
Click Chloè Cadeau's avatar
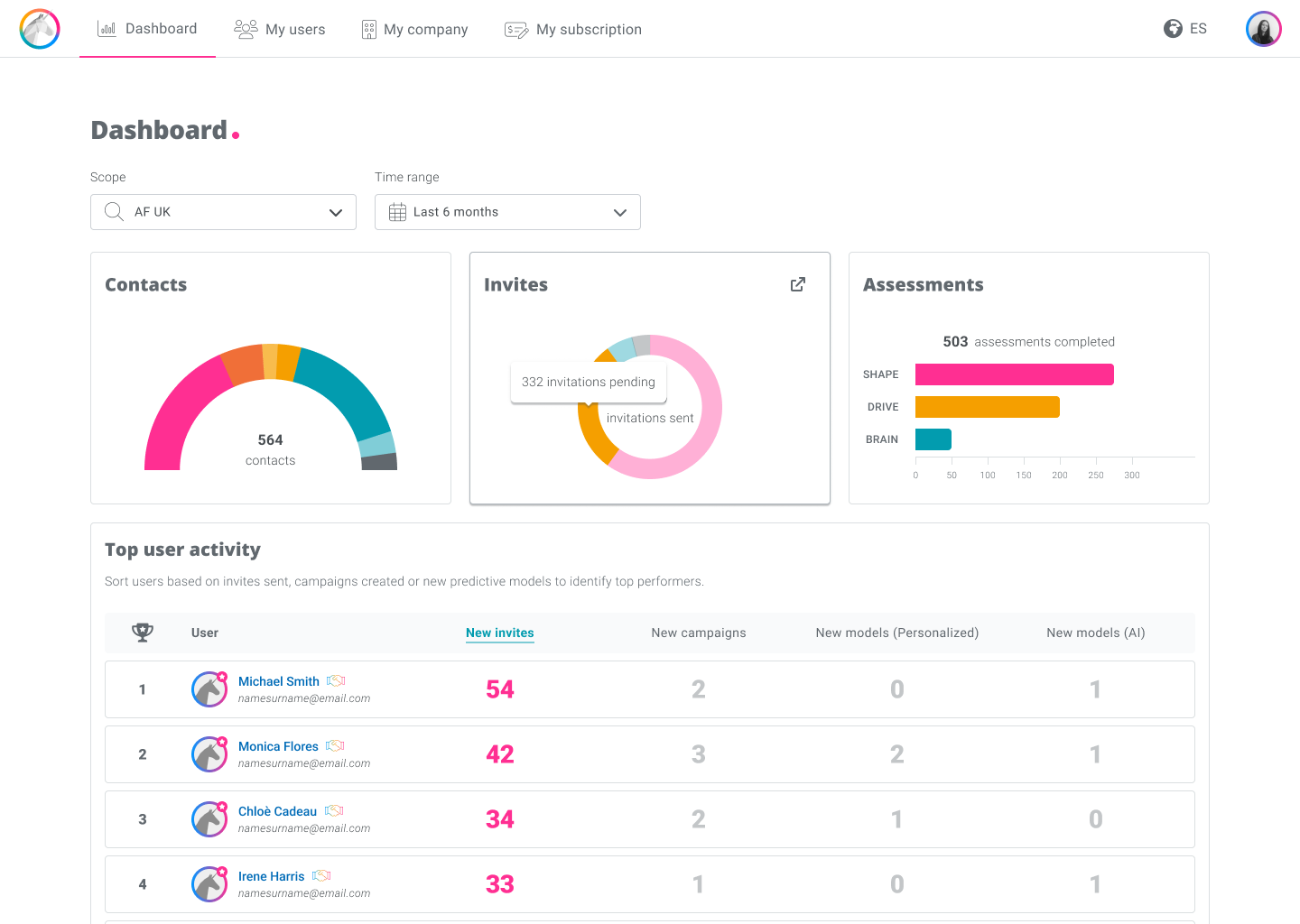[x=209, y=819]
